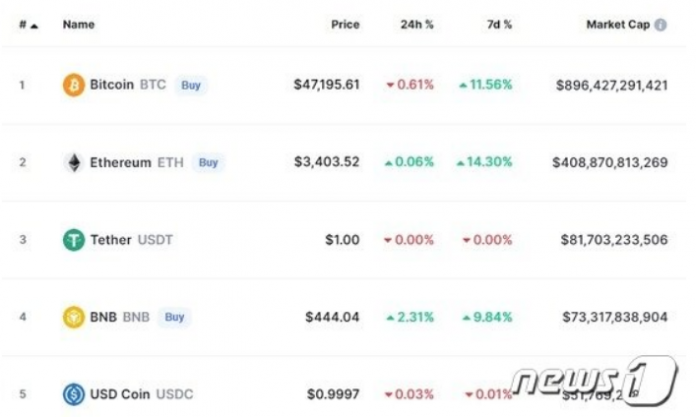Sort table by Name column header

79,24
